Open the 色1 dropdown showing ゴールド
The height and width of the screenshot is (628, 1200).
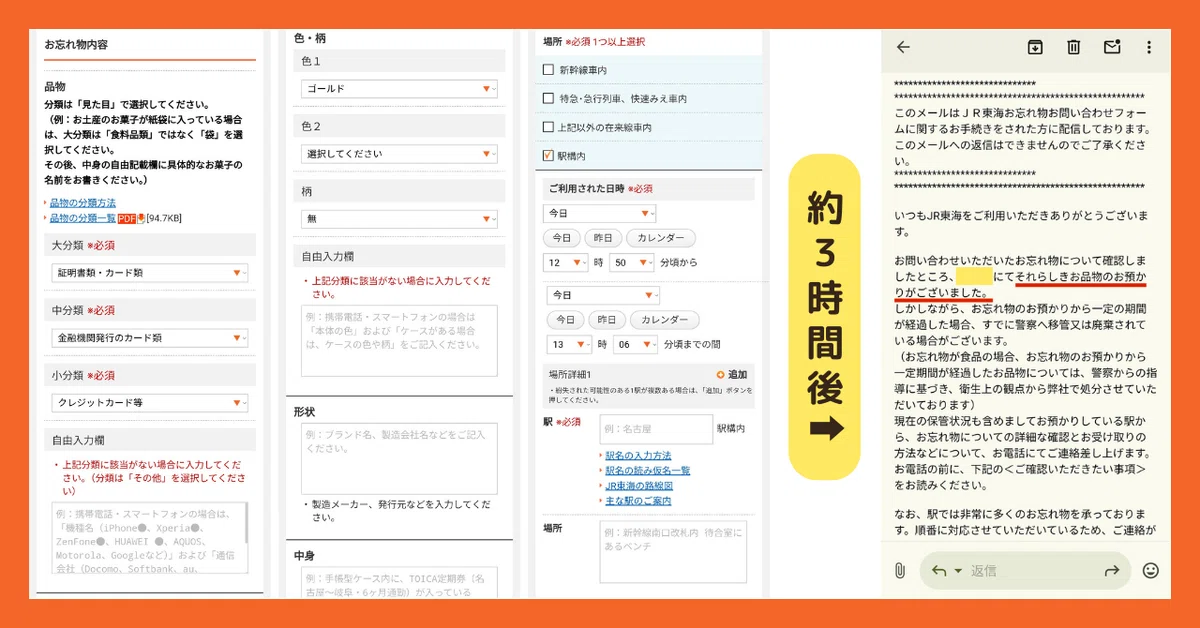pyautogui.click(x=399, y=88)
